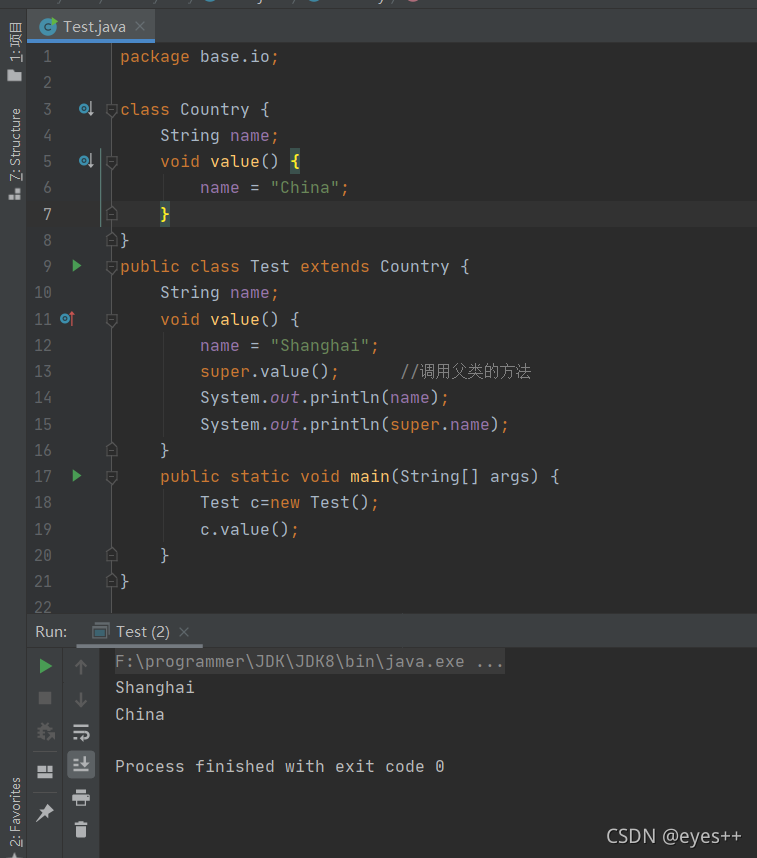Image resolution: width=757 pixels, height=858 pixels.
Task: Click "Process finished with exit code 0" text
Action: point(280,766)
